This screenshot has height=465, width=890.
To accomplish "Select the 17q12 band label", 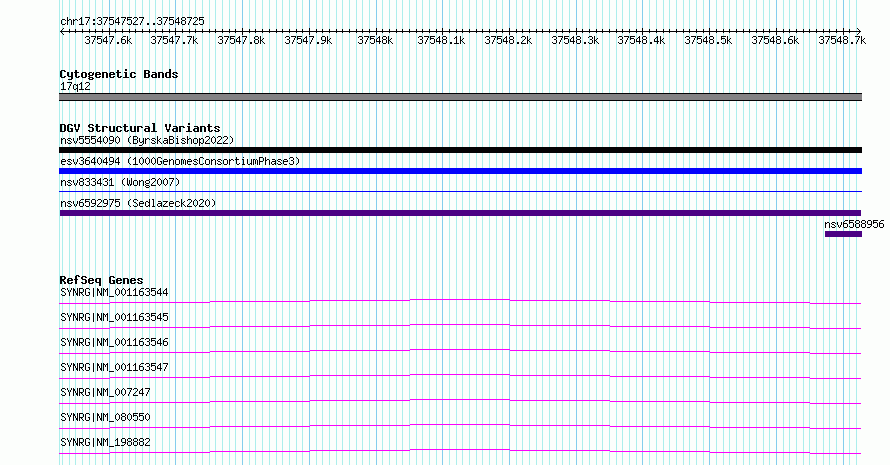I will point(75,86).
